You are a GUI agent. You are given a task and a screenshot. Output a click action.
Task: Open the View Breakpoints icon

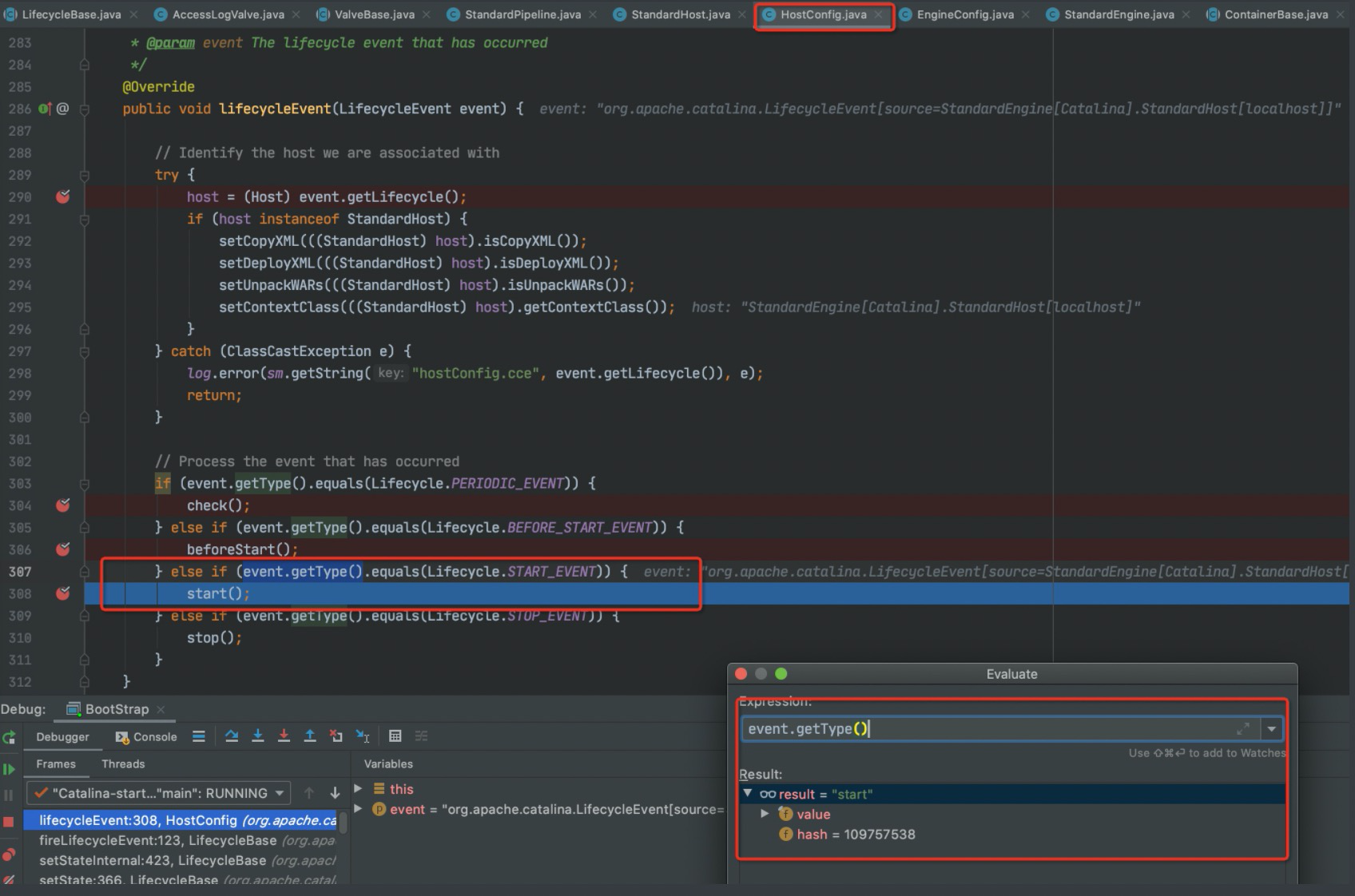coord(9,854)
